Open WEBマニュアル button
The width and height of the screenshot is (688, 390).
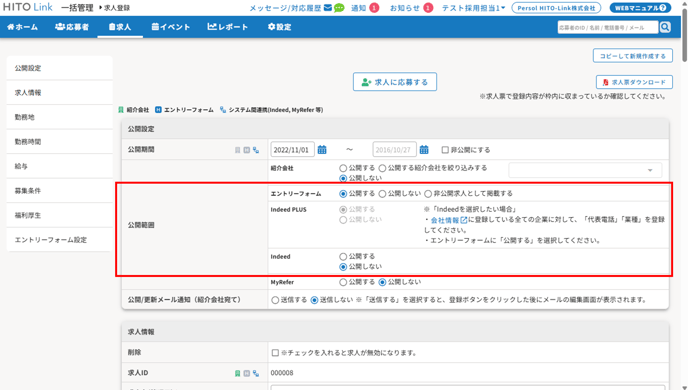point(640,8)
